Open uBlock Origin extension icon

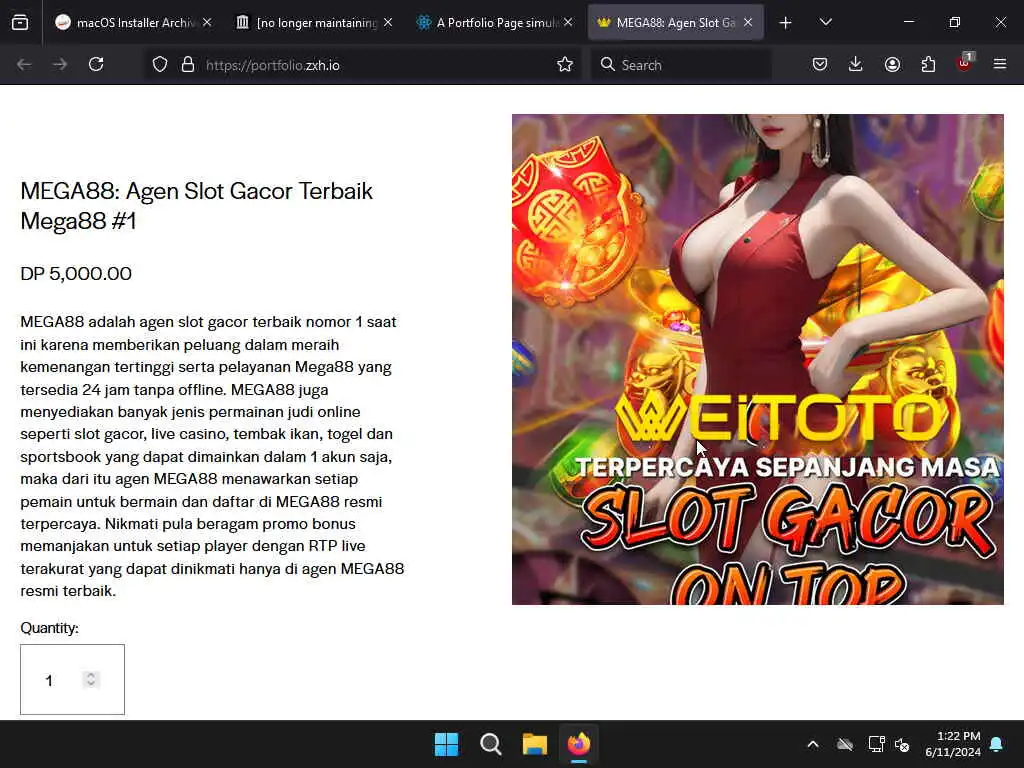point(965,63)
